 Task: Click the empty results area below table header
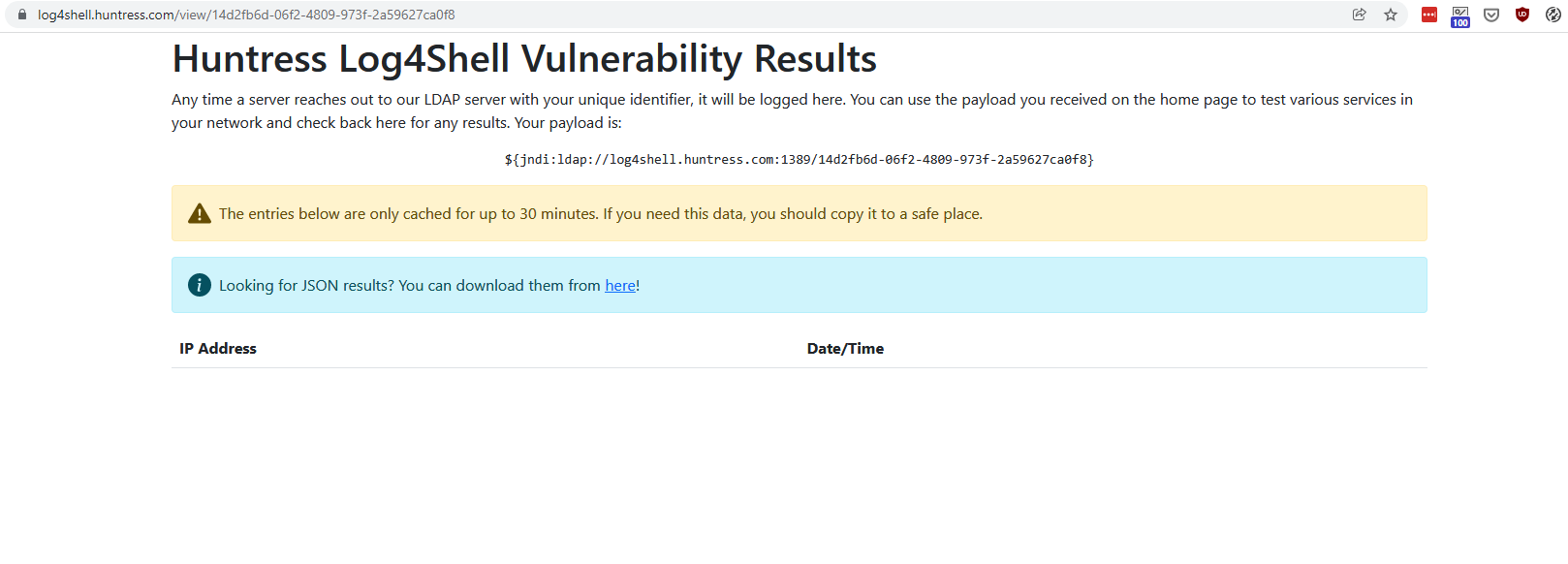[799, 455]
